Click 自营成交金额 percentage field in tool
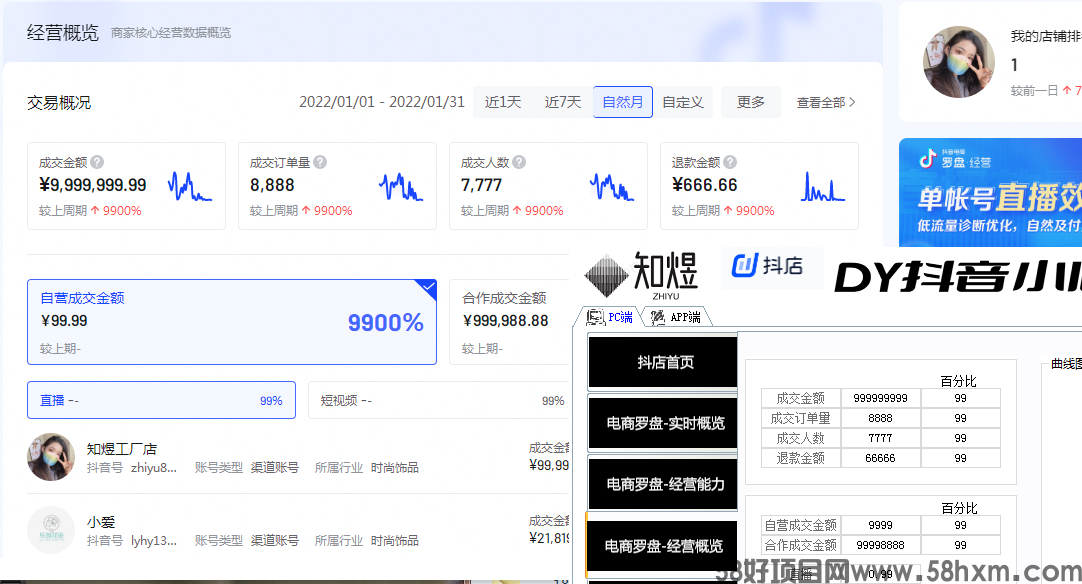 pos(961,525)
